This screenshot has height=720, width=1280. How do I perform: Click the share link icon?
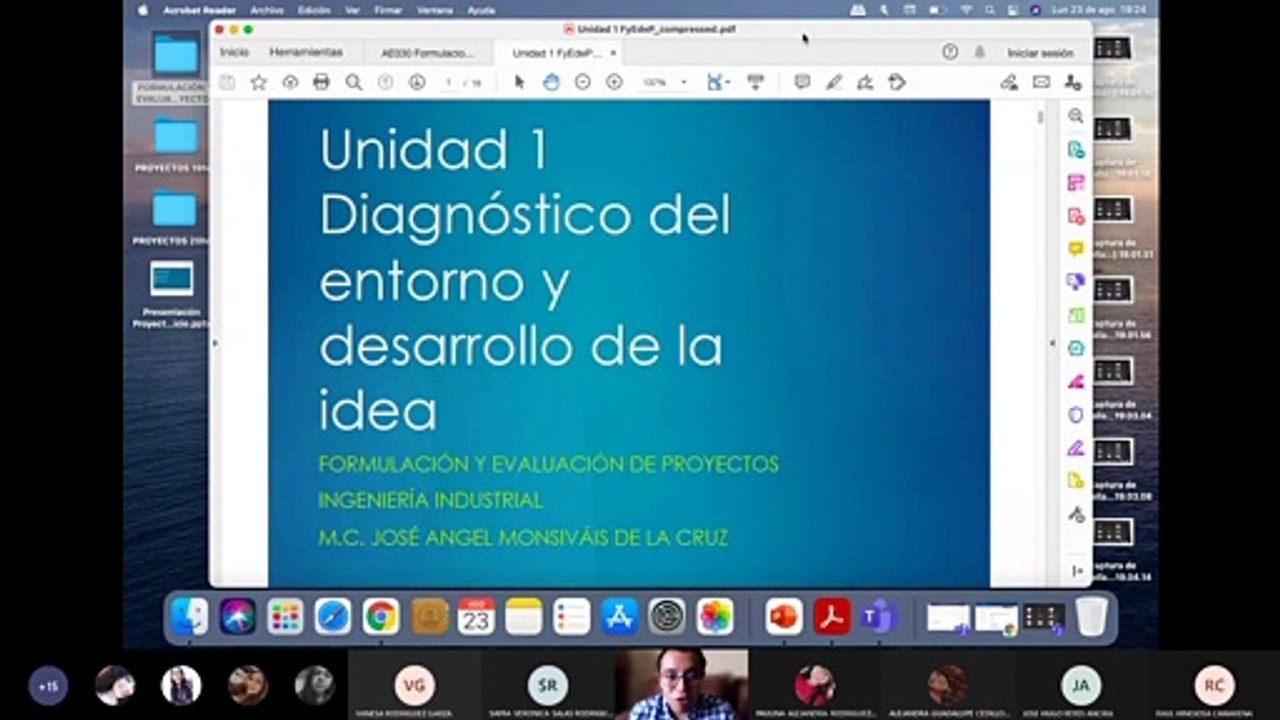click(x=1010, y=83)
